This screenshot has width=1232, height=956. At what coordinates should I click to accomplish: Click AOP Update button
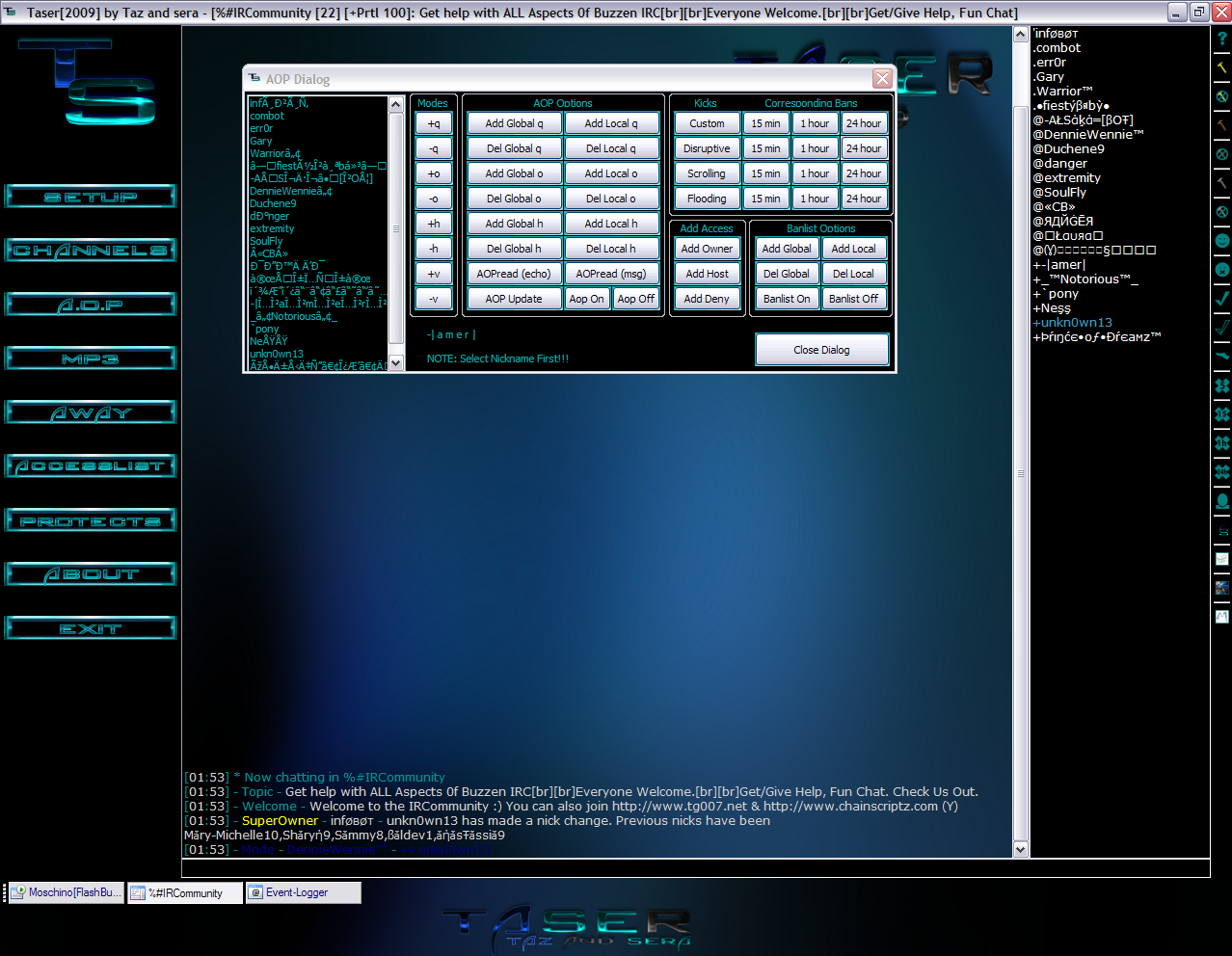(514, 299)
